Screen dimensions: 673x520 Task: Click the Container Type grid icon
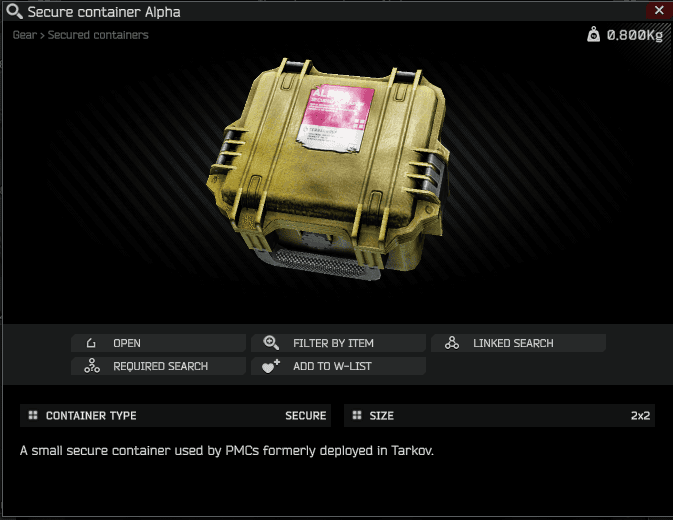pyautogui.click(x=33, y=415)
